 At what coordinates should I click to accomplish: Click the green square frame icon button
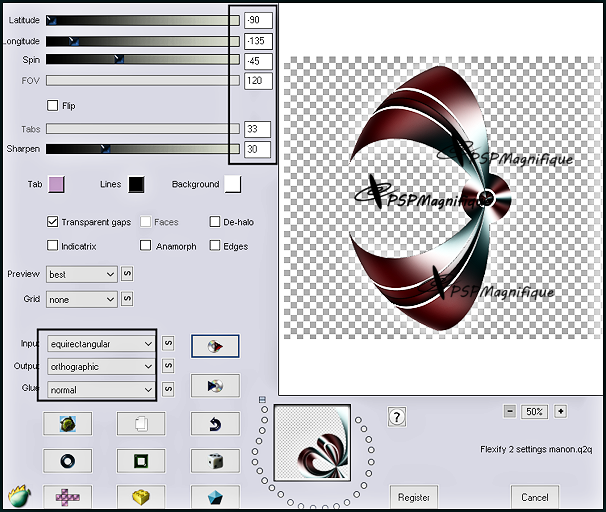coord(141,460)
